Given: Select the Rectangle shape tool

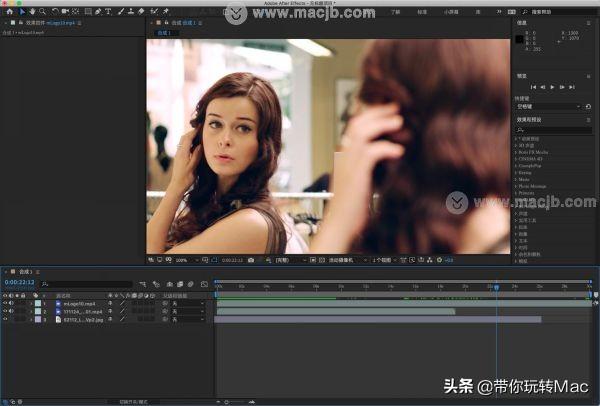Looking at the screenshot, I should 88,12.
